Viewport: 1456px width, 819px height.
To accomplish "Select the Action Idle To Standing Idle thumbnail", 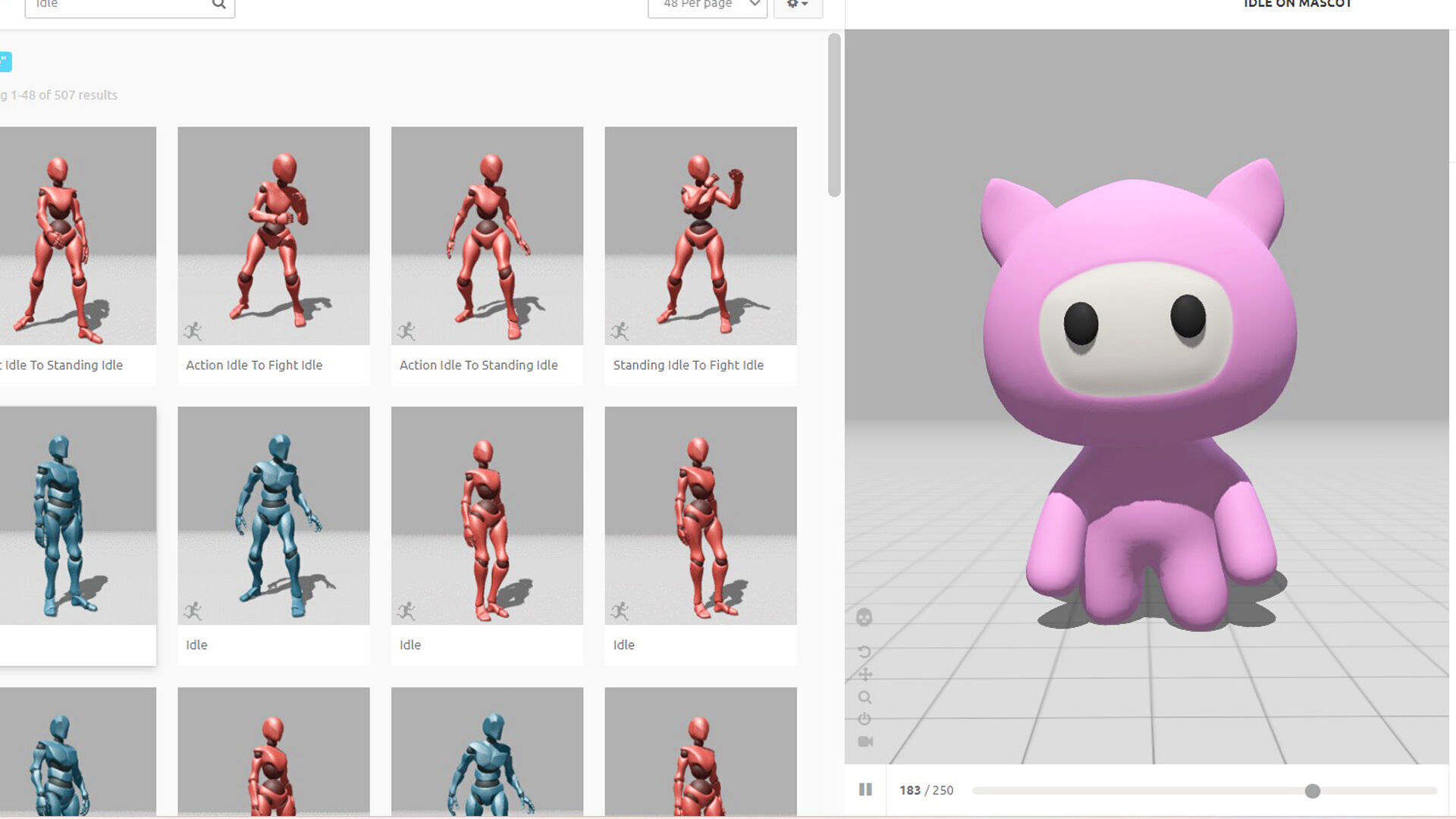I will pyautogui.click(x=487, y=236).
